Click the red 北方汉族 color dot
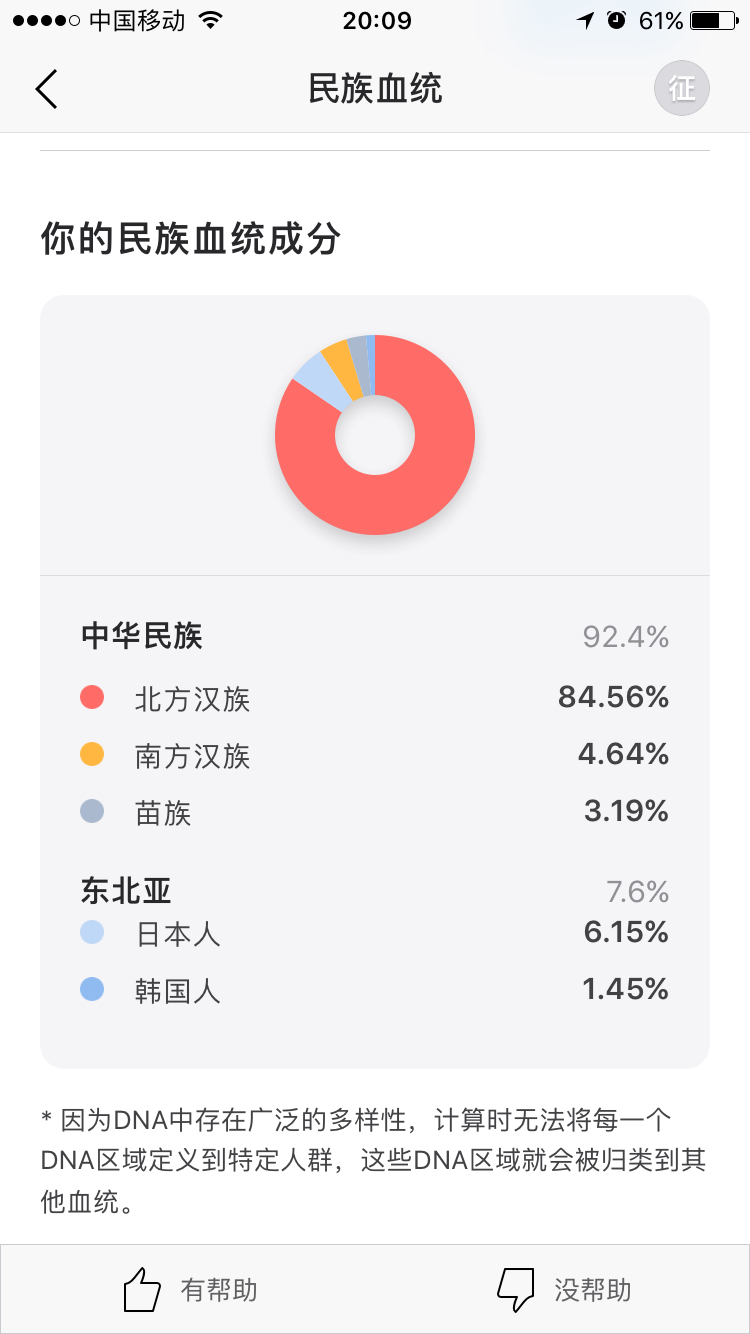 pos(92,697)
